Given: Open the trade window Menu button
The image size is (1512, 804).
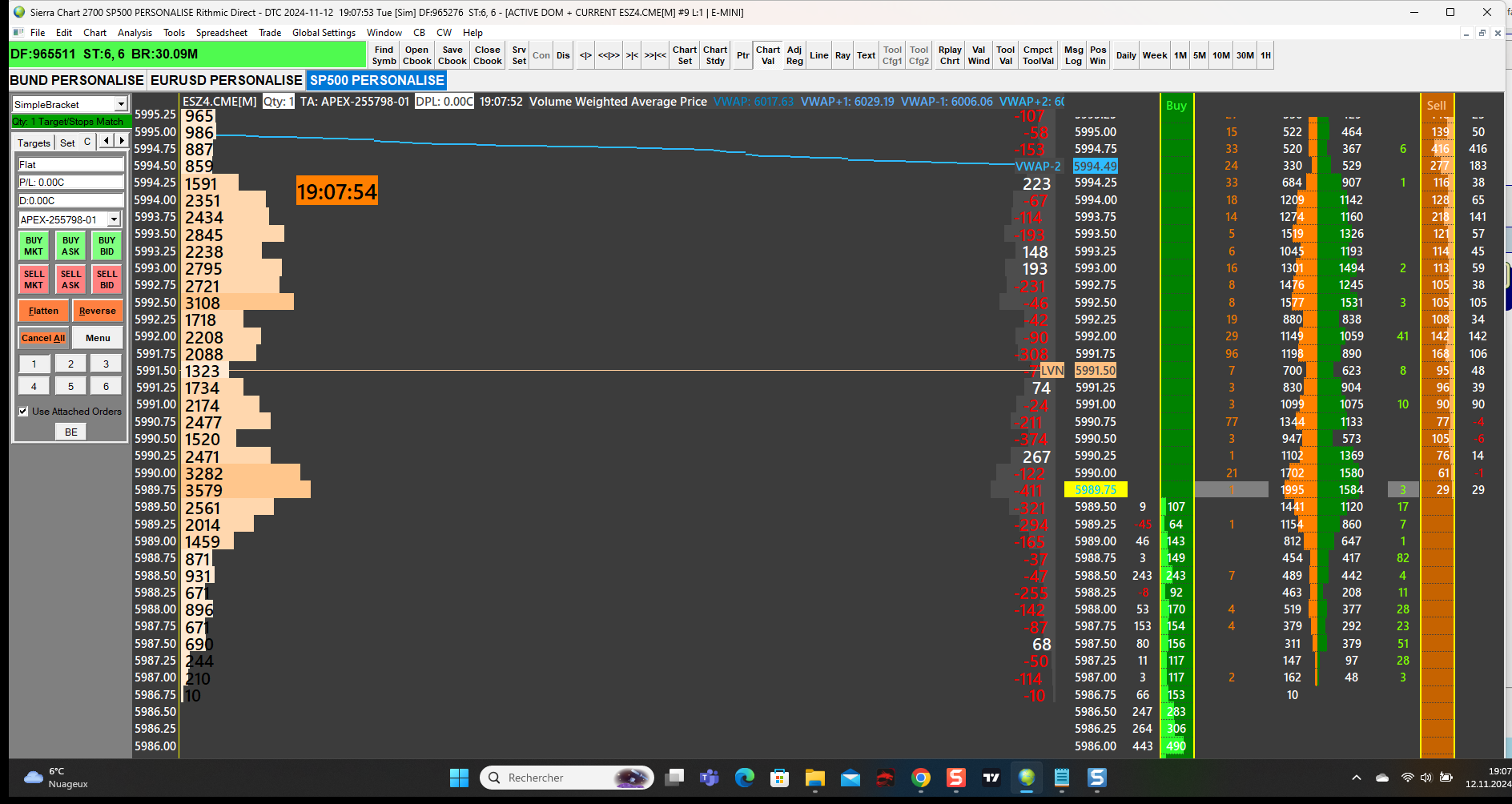Looking at the screenshot, I should (98, 338).
